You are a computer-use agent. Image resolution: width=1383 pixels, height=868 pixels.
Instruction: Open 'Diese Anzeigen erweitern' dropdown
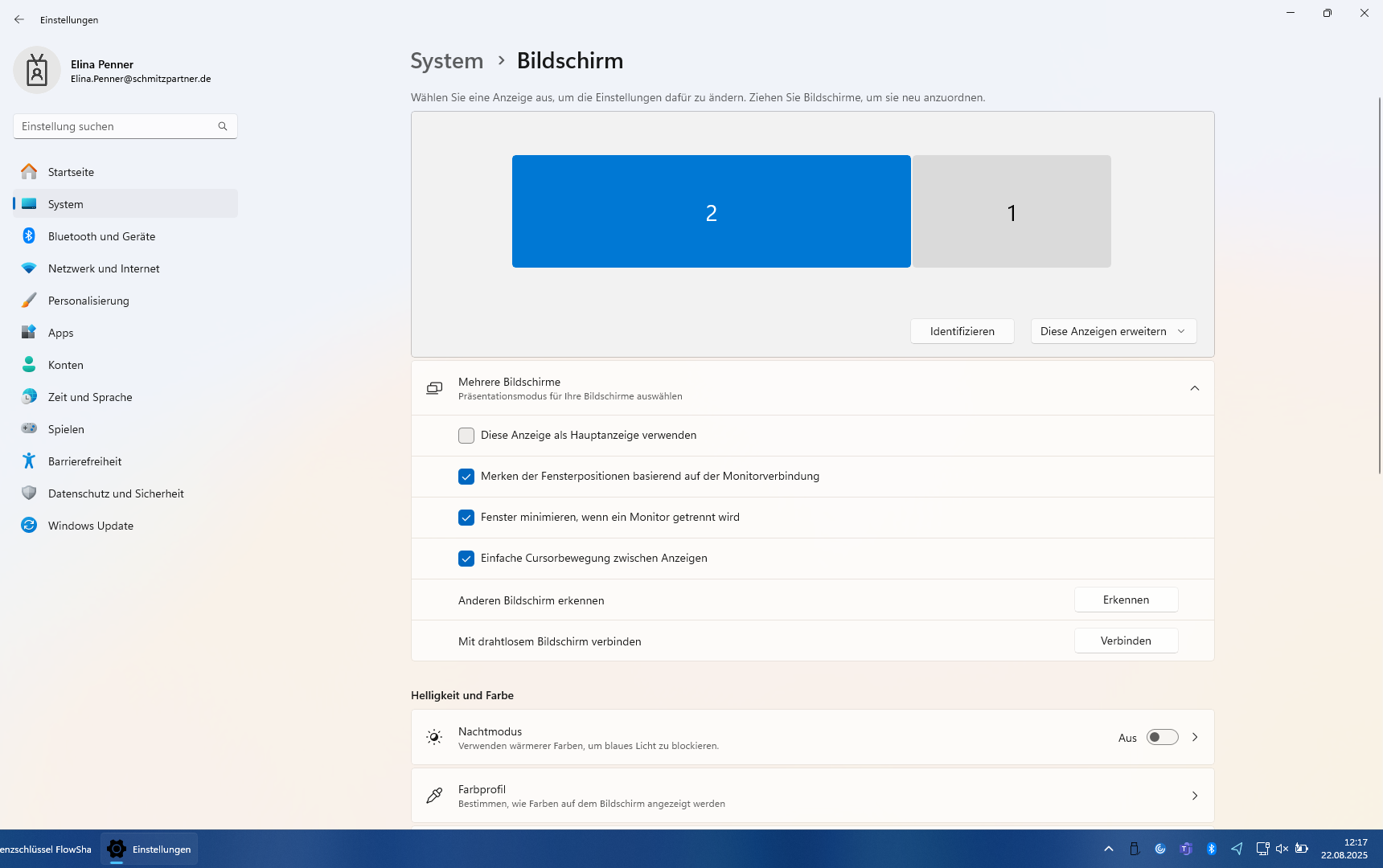tap(1113, 331)
